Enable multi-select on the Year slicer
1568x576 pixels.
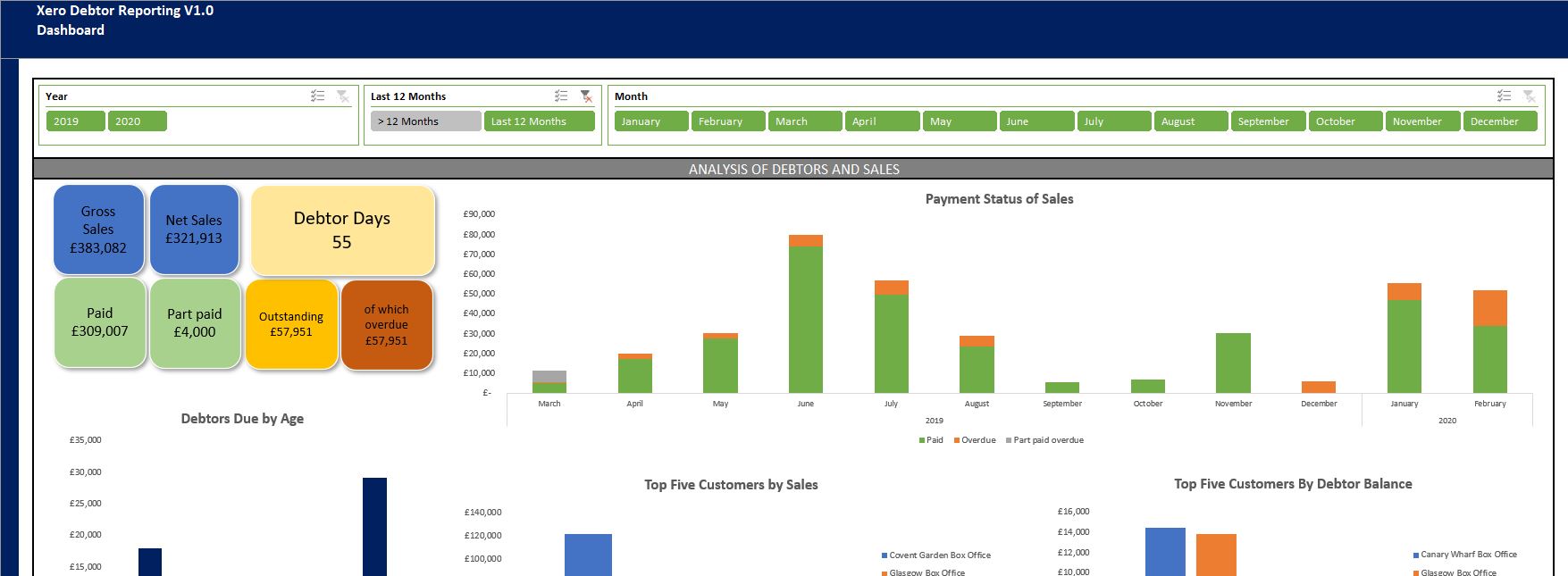pos(317,96)
